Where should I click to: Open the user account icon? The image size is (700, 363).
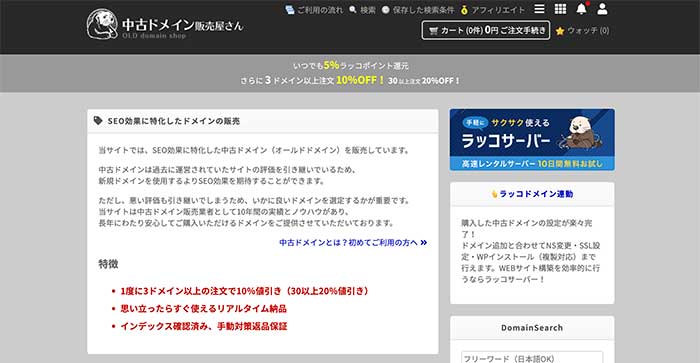click(x=602, y=9)
